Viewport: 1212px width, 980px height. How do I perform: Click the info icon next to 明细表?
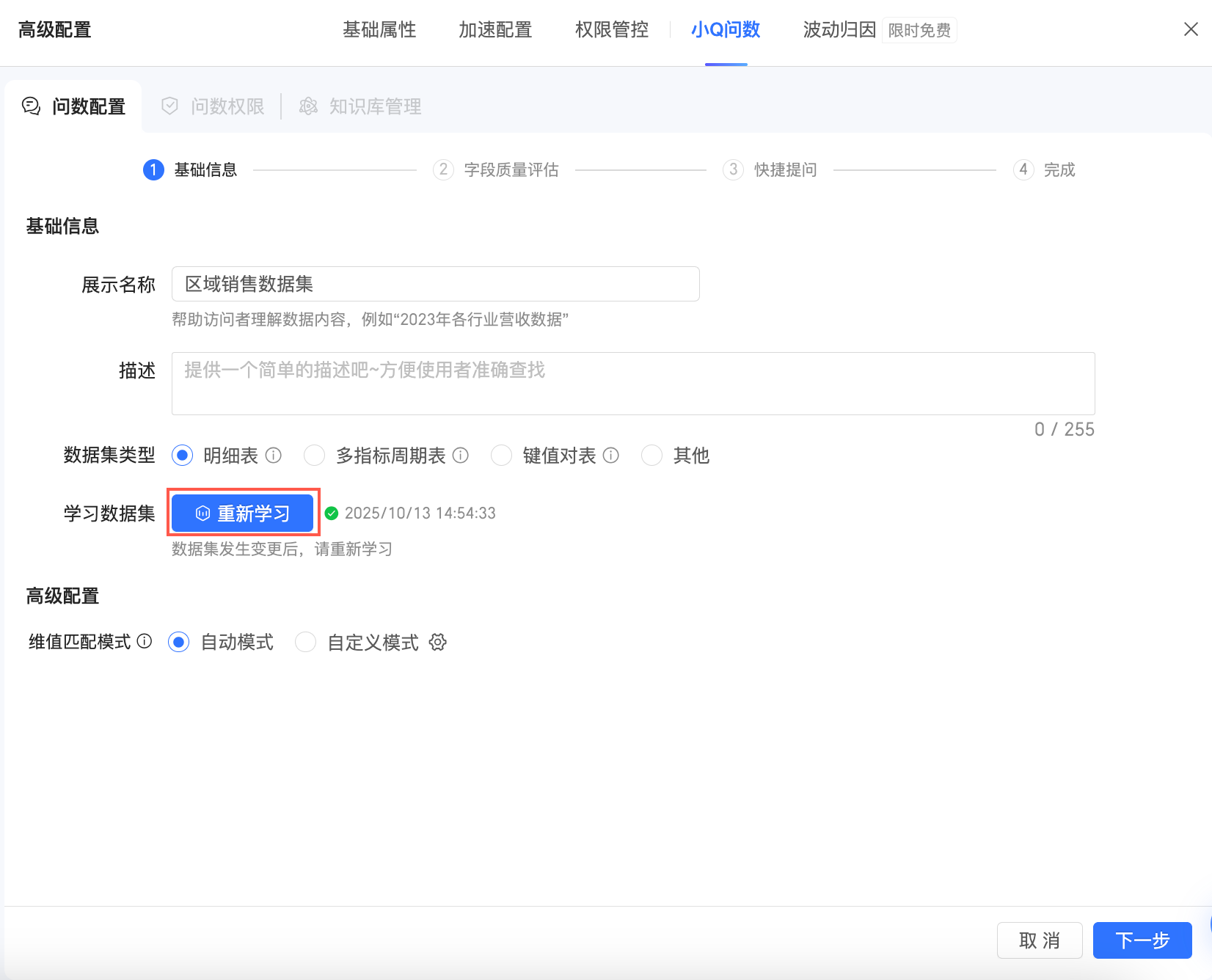[274, 456]
